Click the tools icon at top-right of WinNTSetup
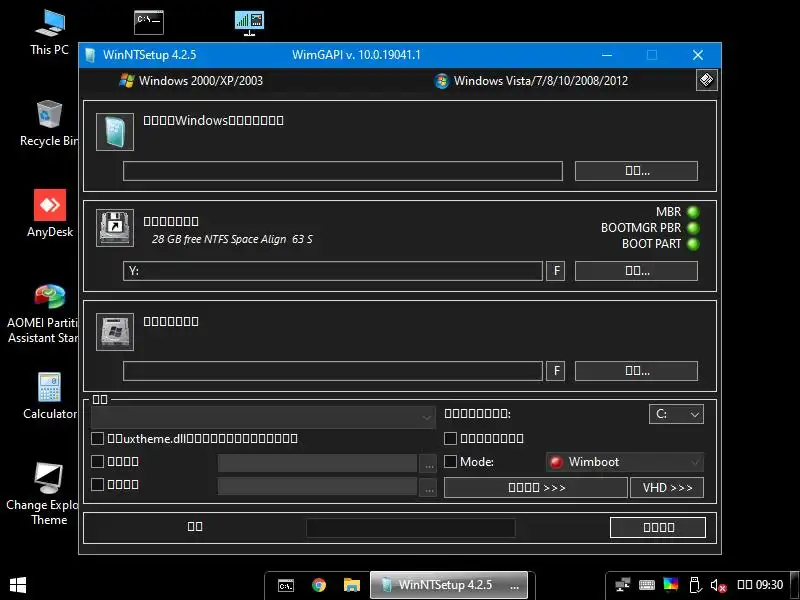 707,80
